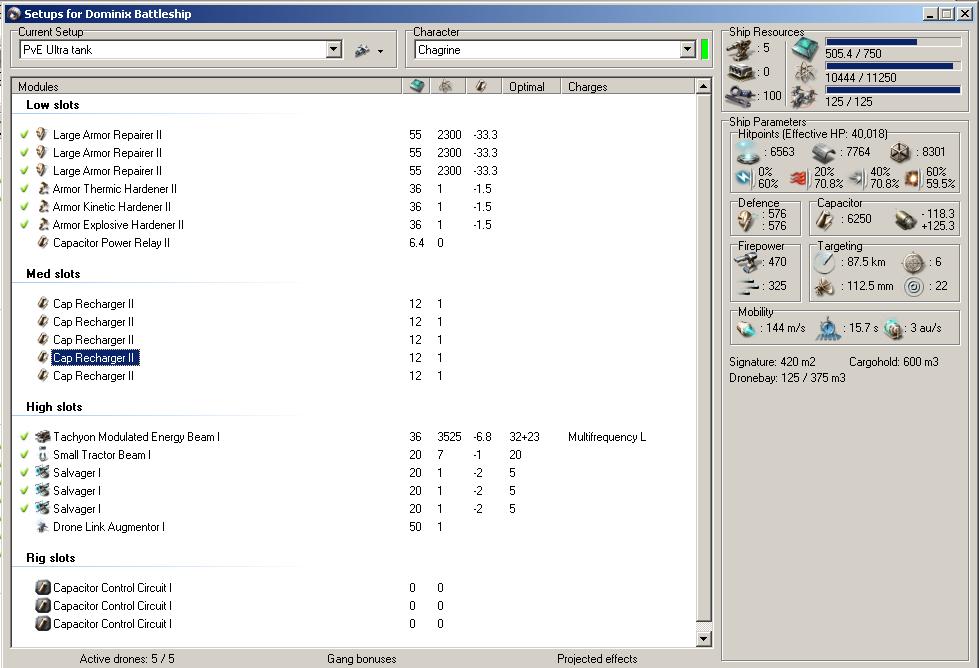The width and height of the screenshot is (979, 668).
Task: Click the drone bandwidth icon beside 125 / 125
Action: pyautogui.click(x=805, y=97)
